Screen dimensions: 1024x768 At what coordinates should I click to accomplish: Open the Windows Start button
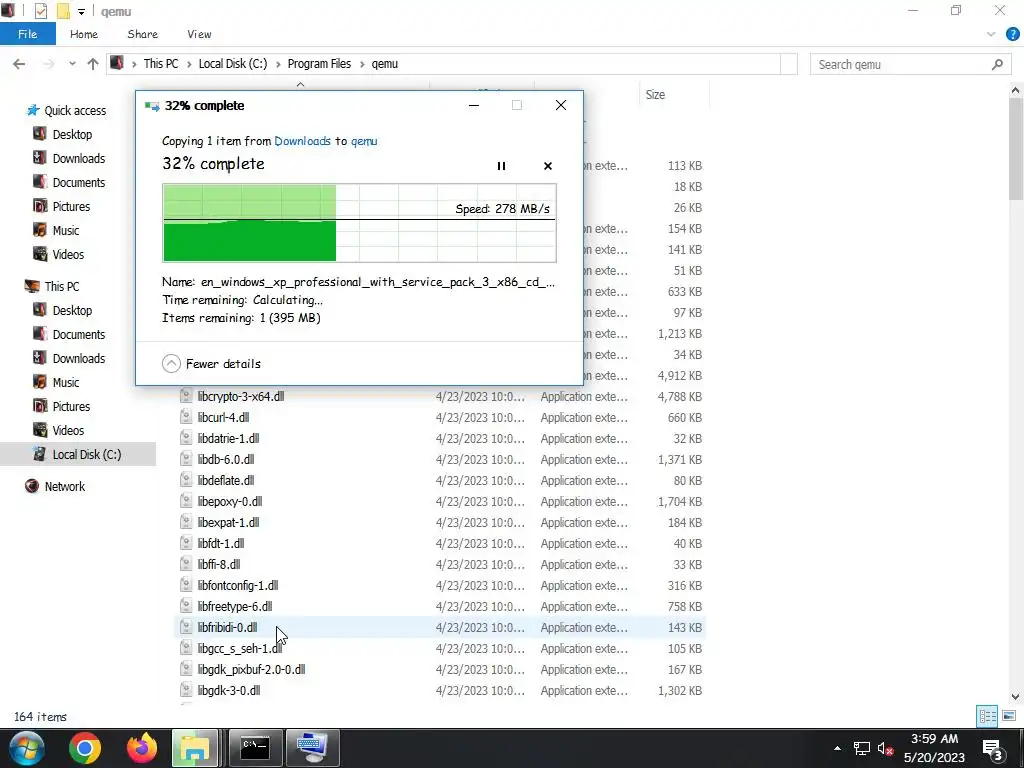[x=26, y=748]
